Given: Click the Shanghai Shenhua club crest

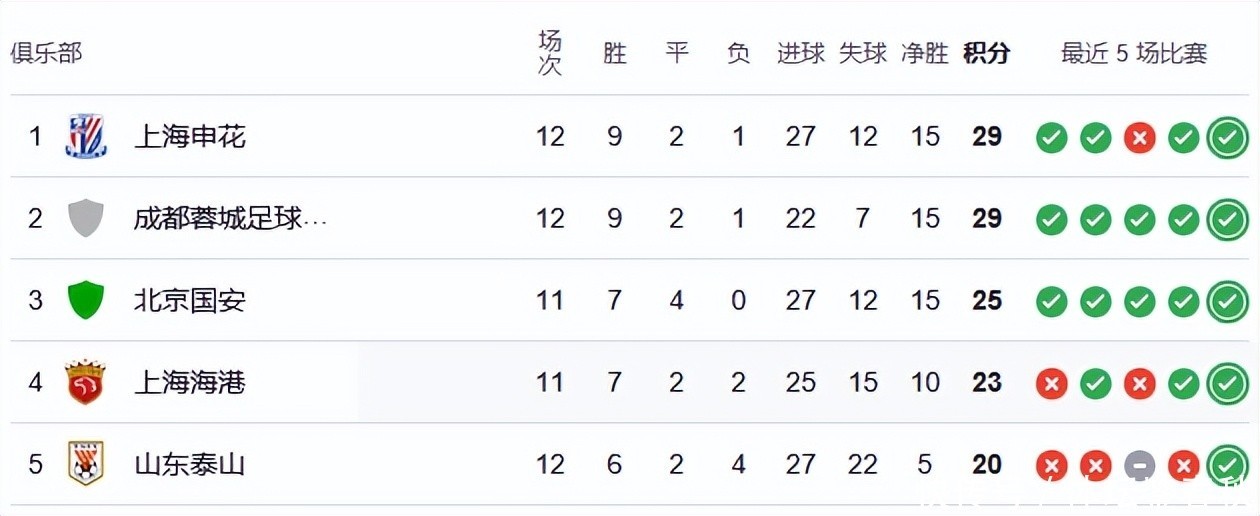Looking at the screenshot, I should tap(86, 136).
